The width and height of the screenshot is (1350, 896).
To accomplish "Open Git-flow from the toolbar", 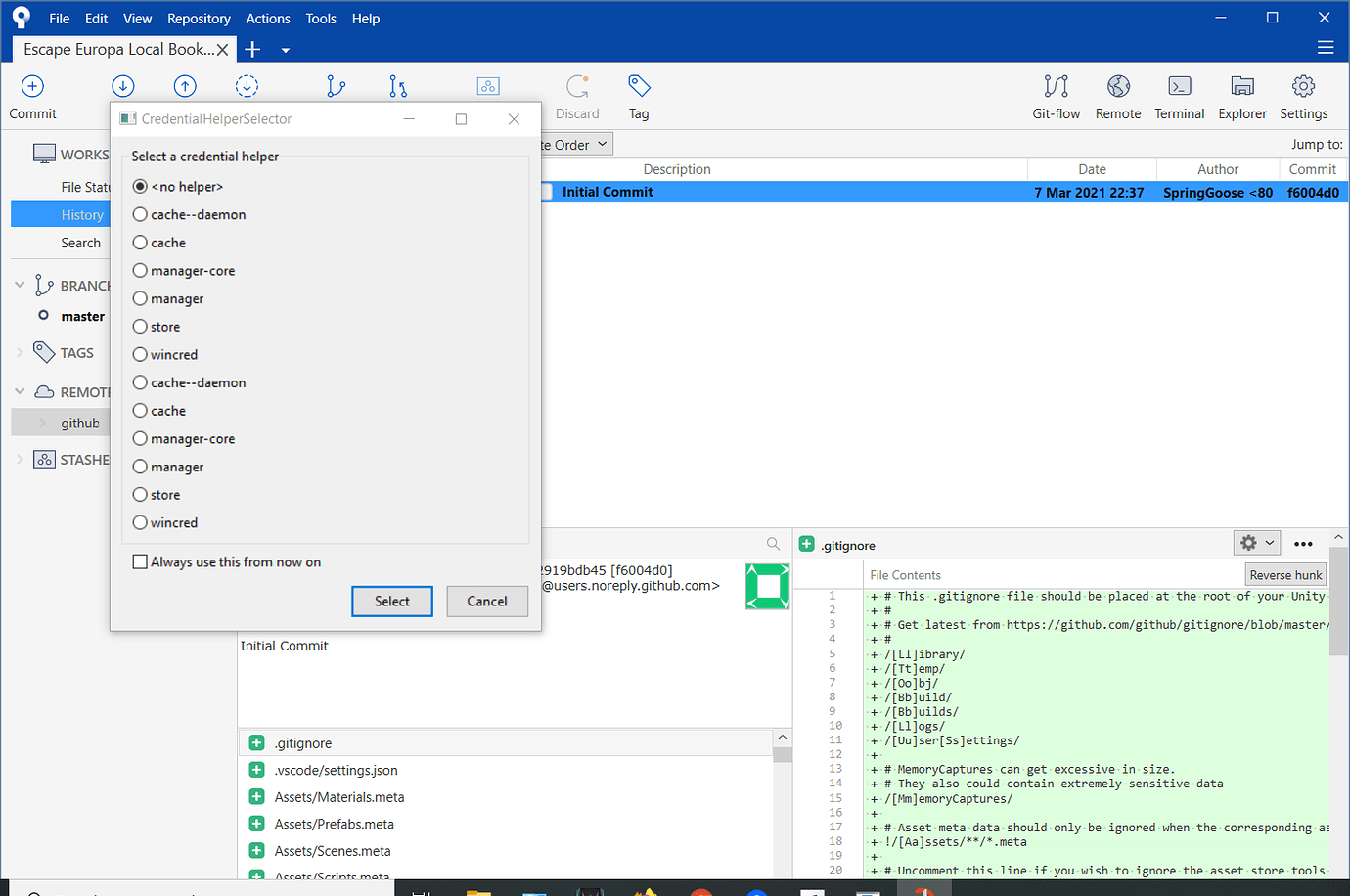I will [1056, 87].
